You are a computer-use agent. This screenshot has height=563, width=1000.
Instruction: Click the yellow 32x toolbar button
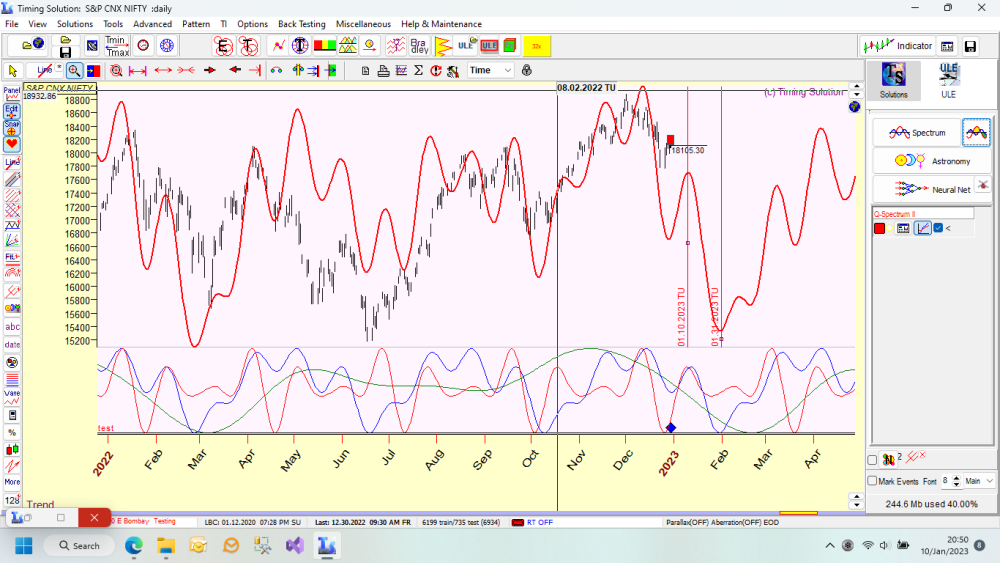click(536, 46)
